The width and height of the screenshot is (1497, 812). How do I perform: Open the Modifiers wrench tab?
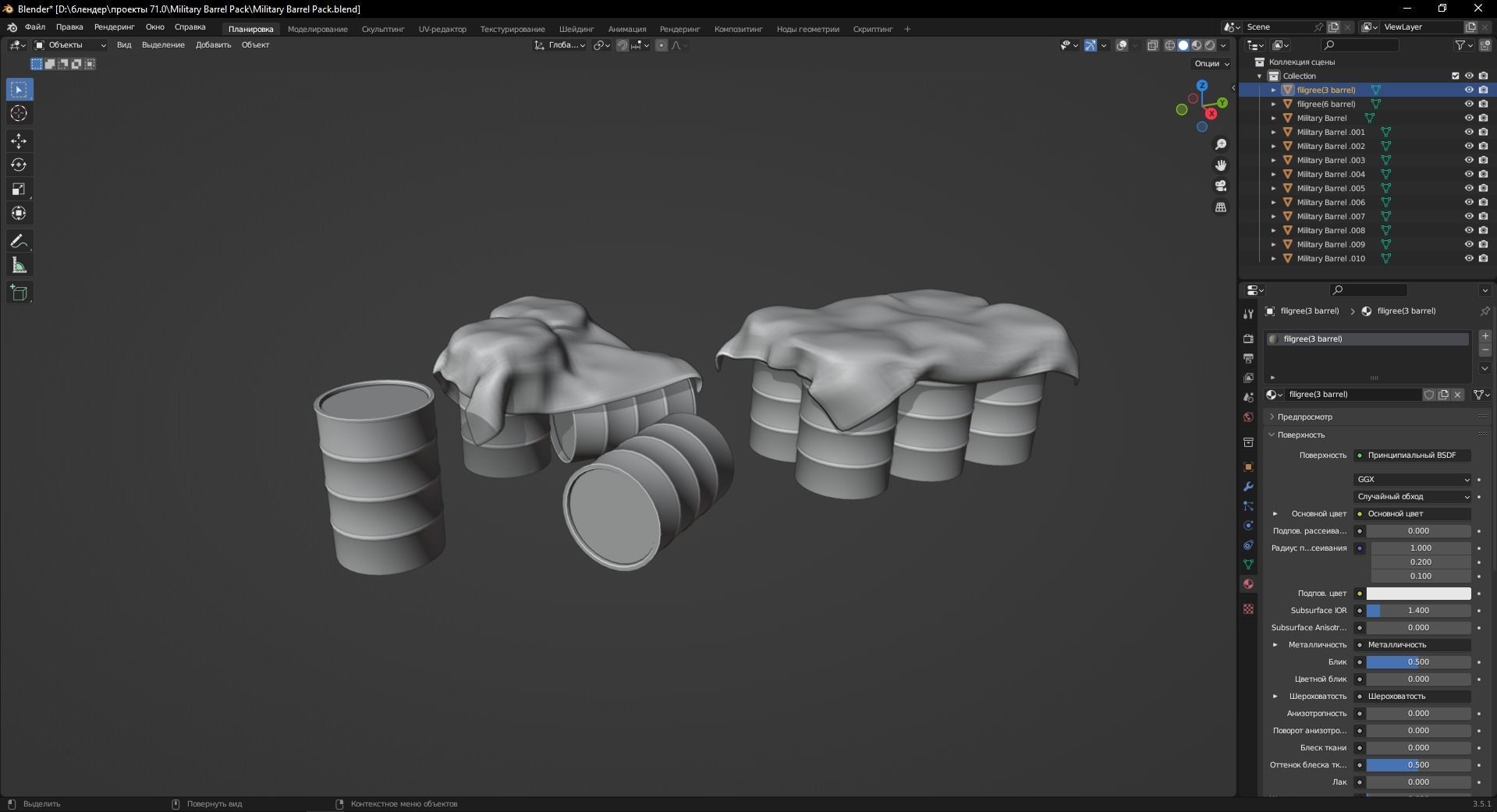click(x=1248, y=487)
